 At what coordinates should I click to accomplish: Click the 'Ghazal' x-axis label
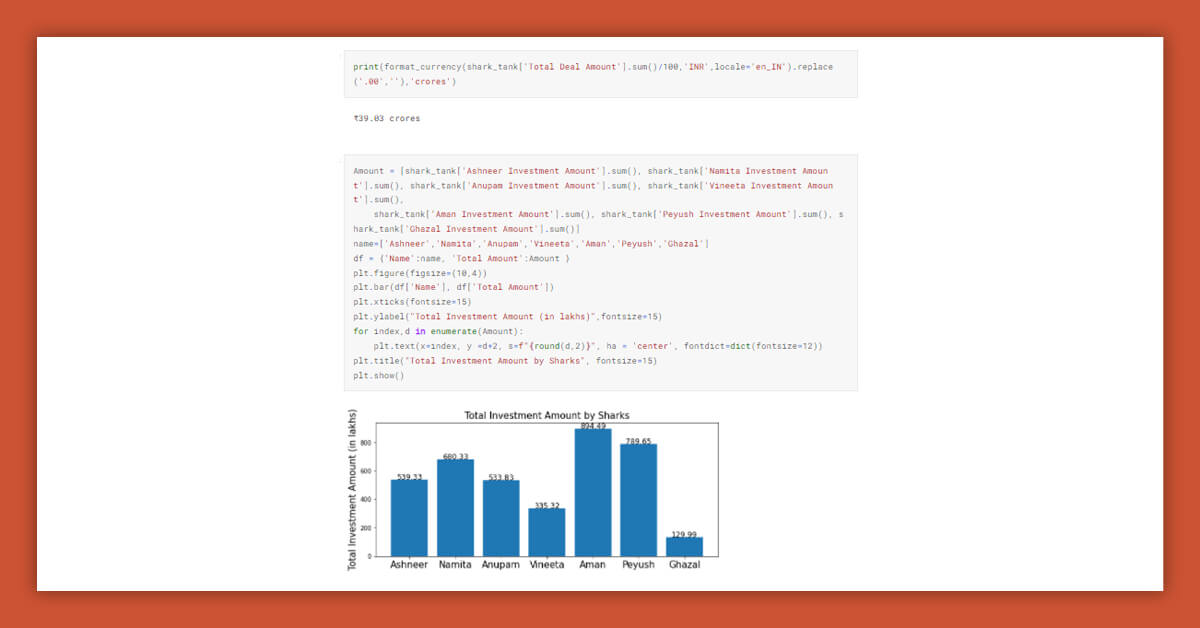point(685,565)
